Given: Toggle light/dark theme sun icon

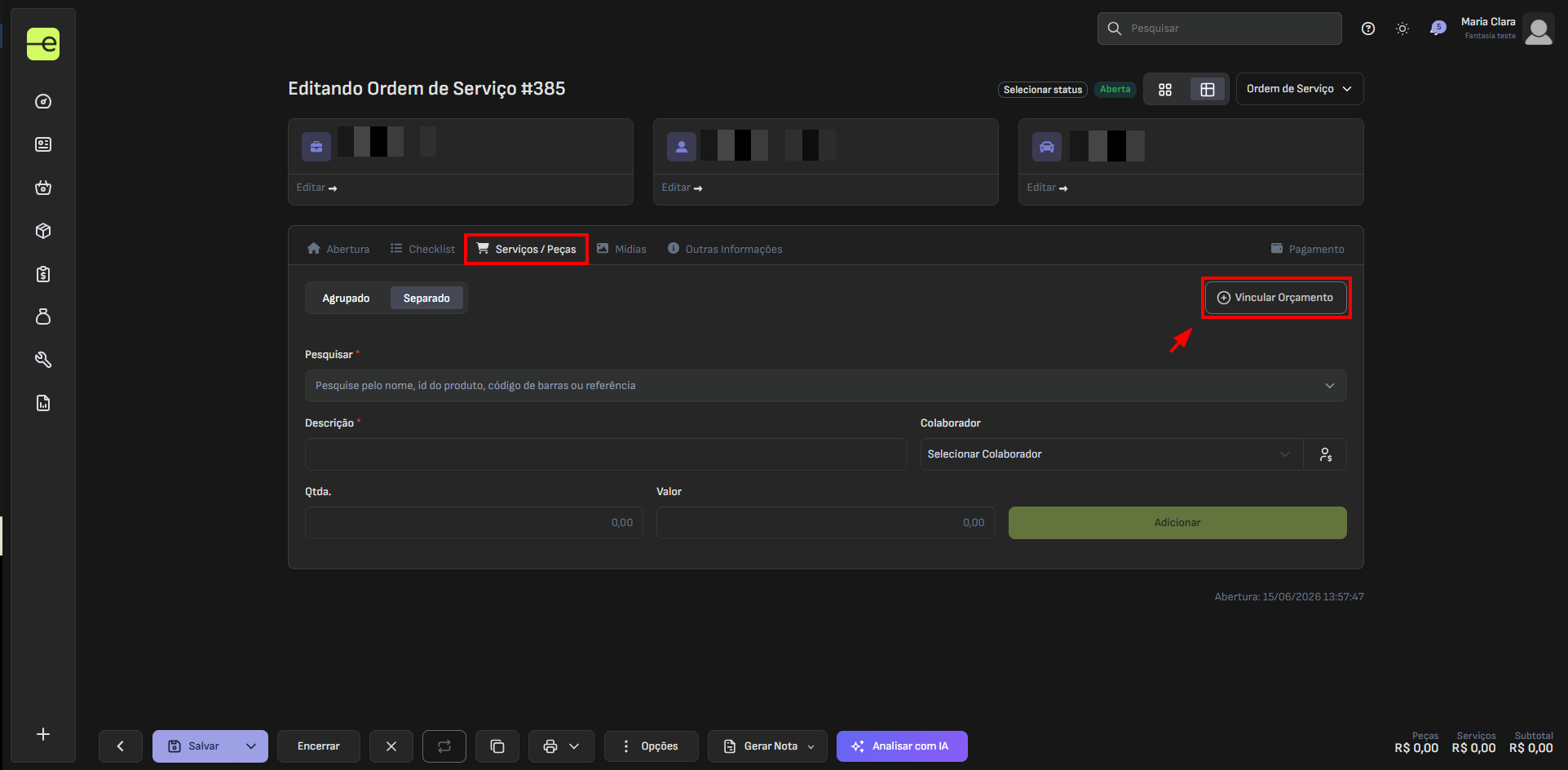Looking at the screenshot, I should click(1402, 29).
